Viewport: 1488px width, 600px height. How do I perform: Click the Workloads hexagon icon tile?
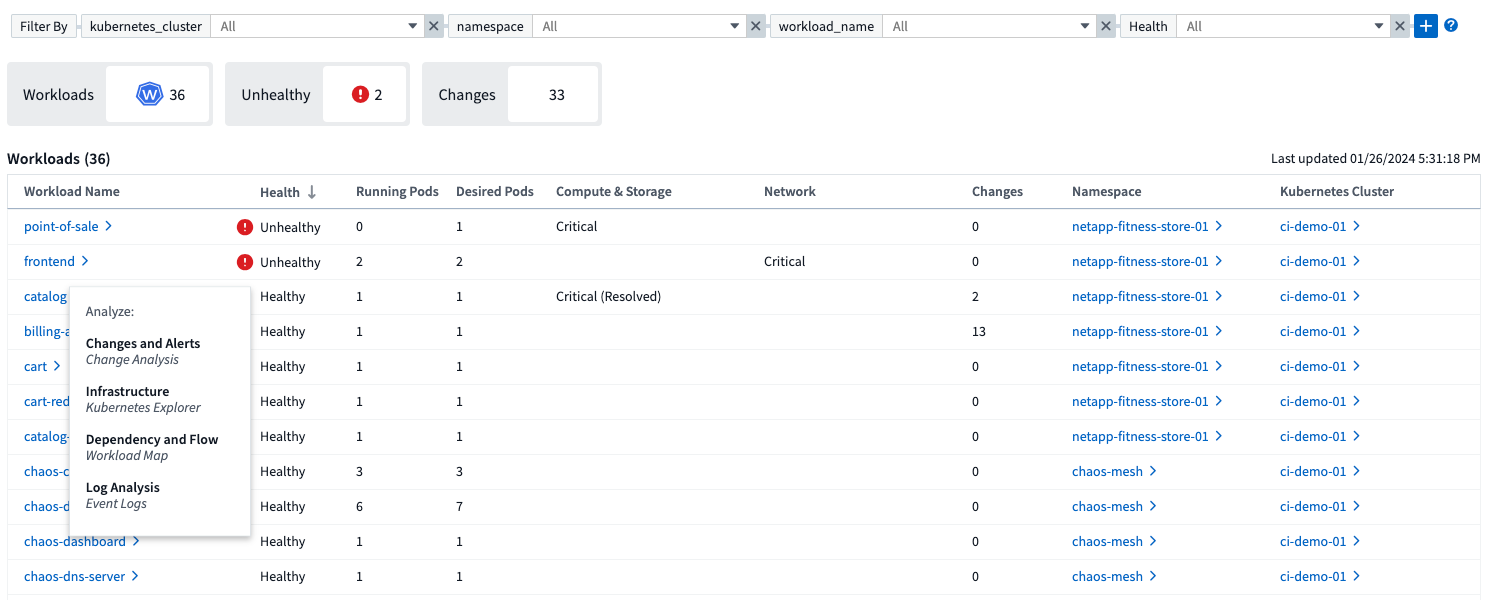(149, 95)
